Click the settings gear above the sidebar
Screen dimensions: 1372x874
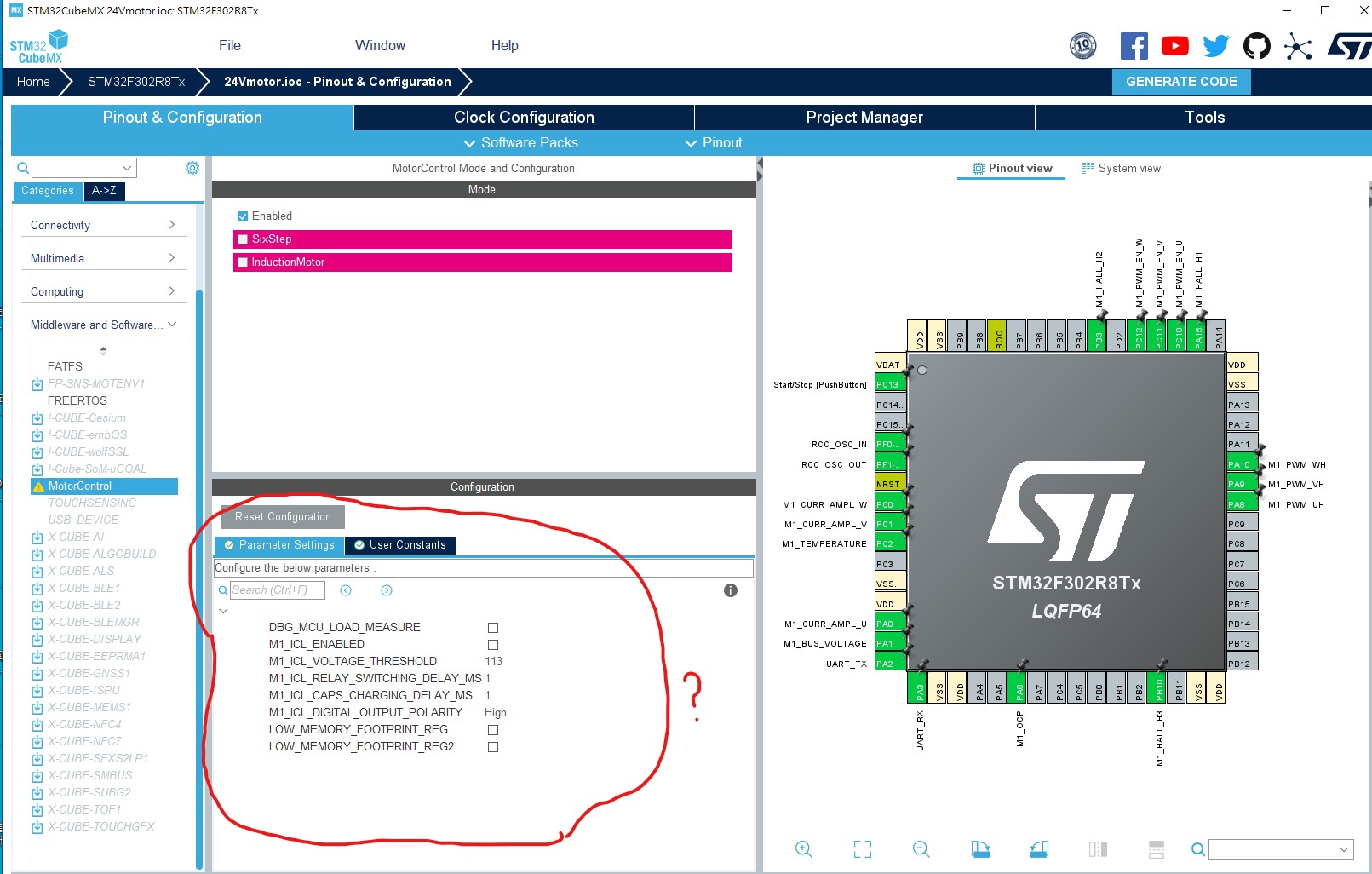pyautogui.click(x=192, y=167)
